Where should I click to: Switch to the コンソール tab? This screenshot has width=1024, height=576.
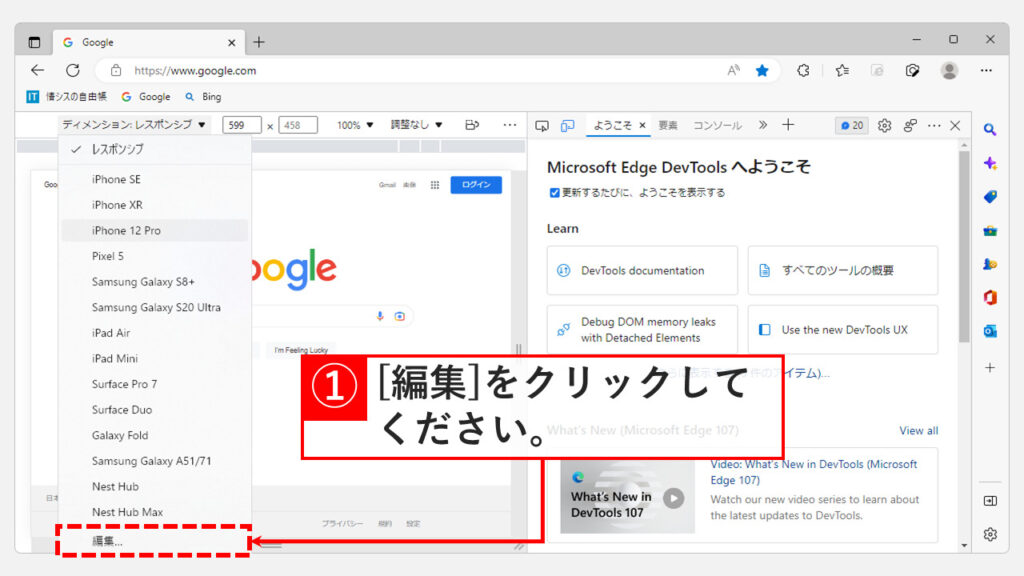[717, 125]
